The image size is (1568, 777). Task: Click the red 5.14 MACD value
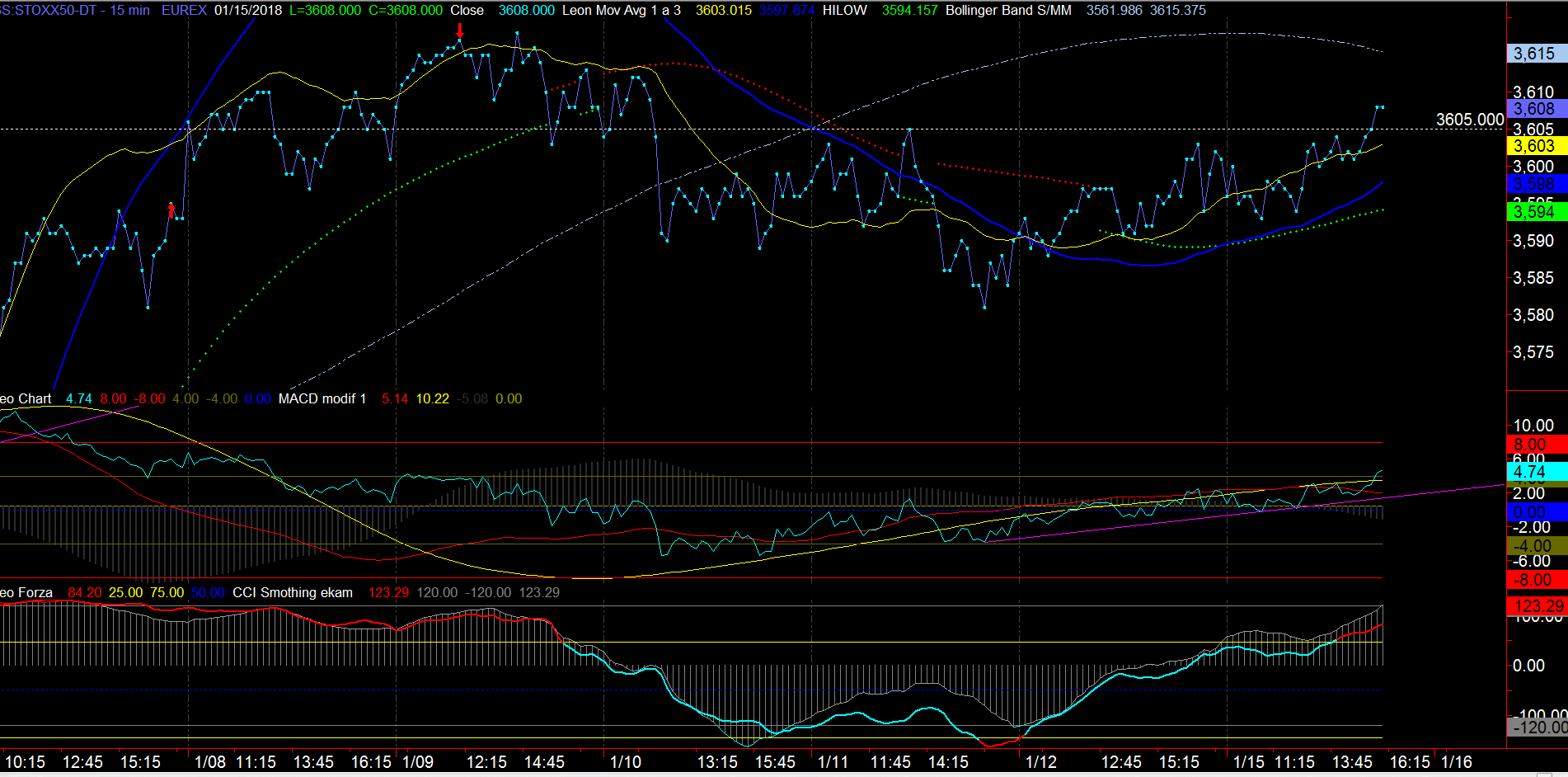395,398
